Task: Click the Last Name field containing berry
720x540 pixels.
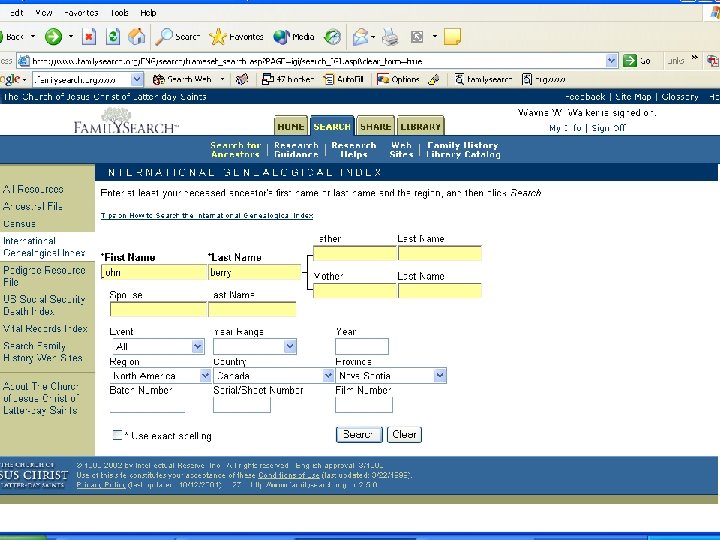Action: coord(254,272)
